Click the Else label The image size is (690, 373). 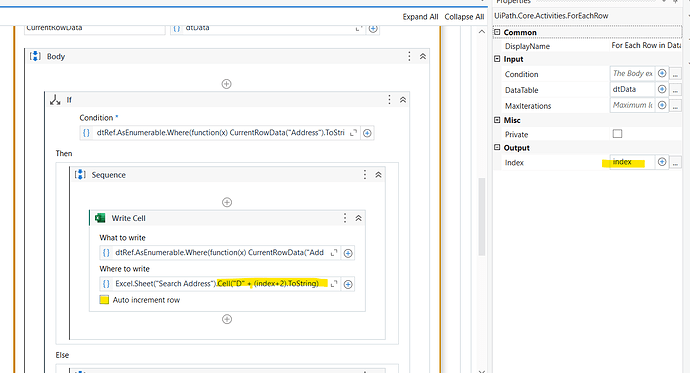[62, 355]
